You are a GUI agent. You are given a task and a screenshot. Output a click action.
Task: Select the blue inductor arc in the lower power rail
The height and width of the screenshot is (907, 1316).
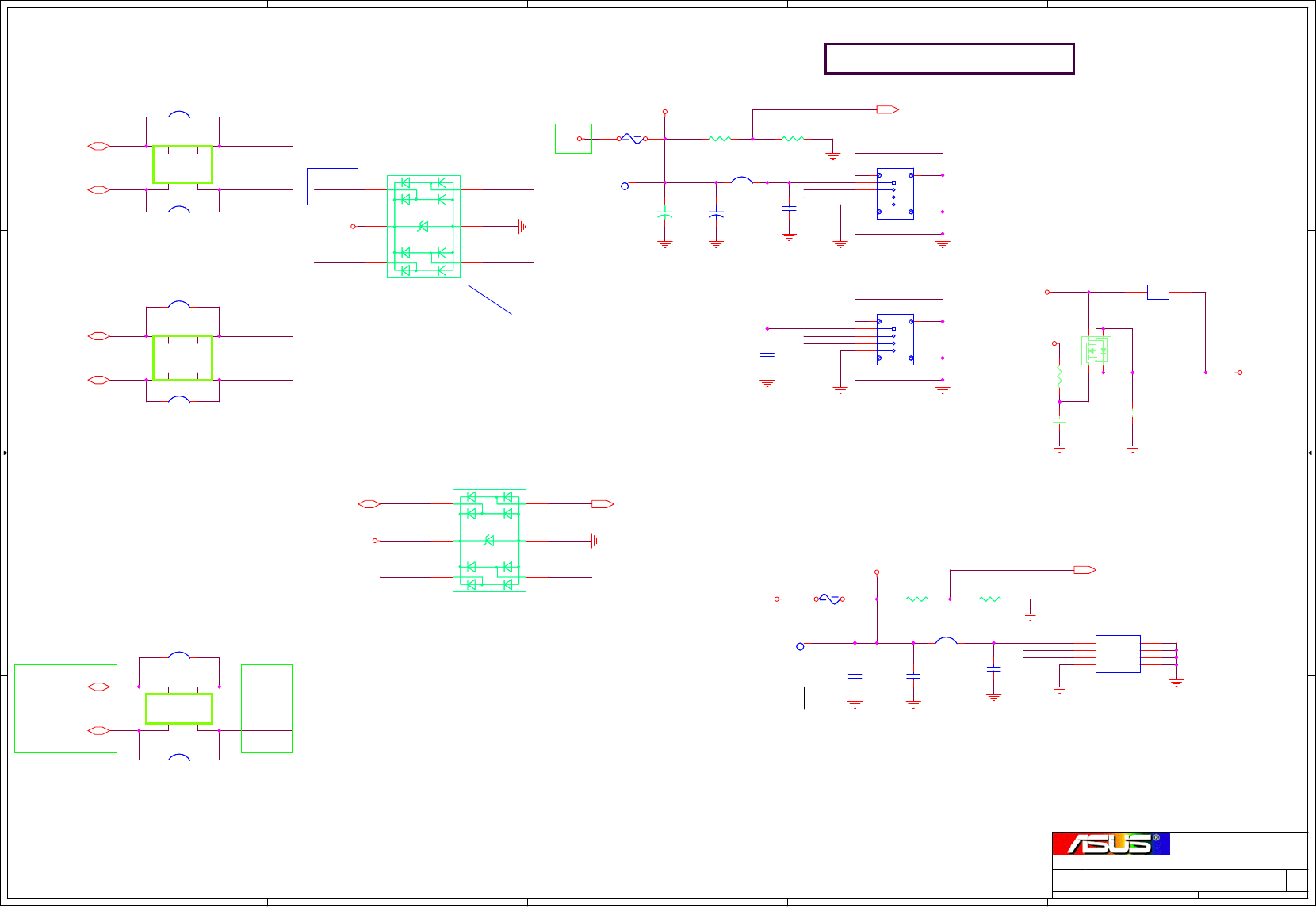[x=947, y=641]
